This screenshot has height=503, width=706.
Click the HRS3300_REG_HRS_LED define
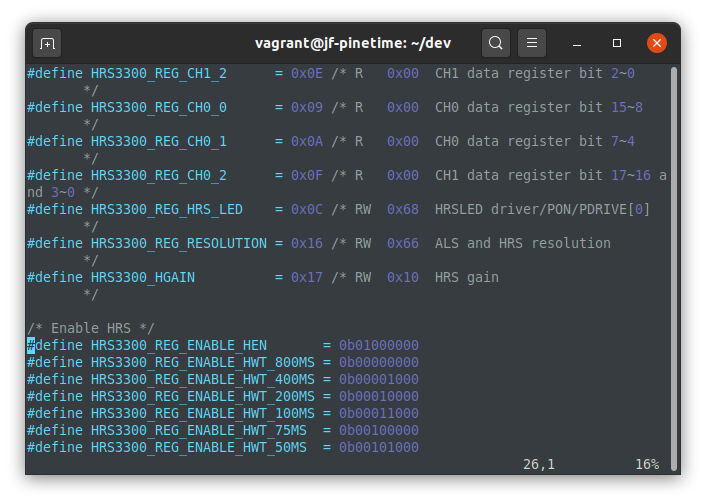pos(167,209)
